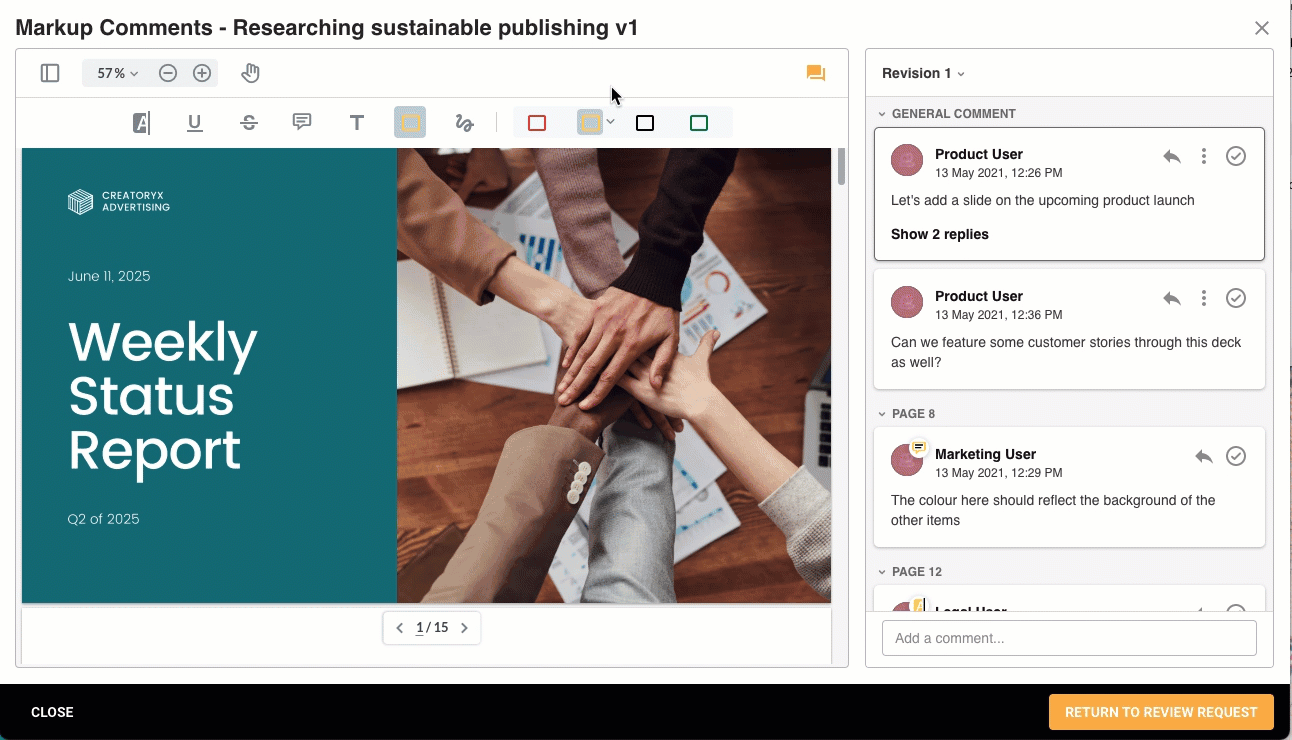Select the red rectangle color swatch
Image resolution: width=1292 pixels, height=740 pixels.
537,123
